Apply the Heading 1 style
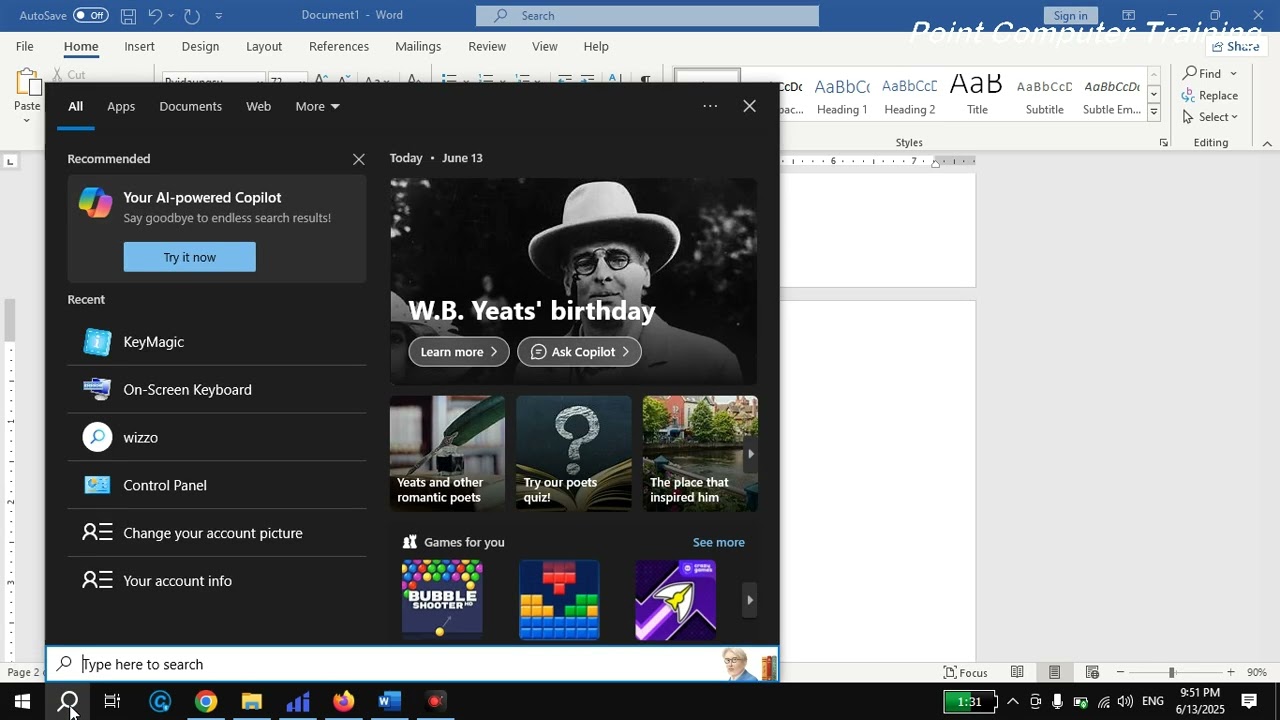 [842, 96]
